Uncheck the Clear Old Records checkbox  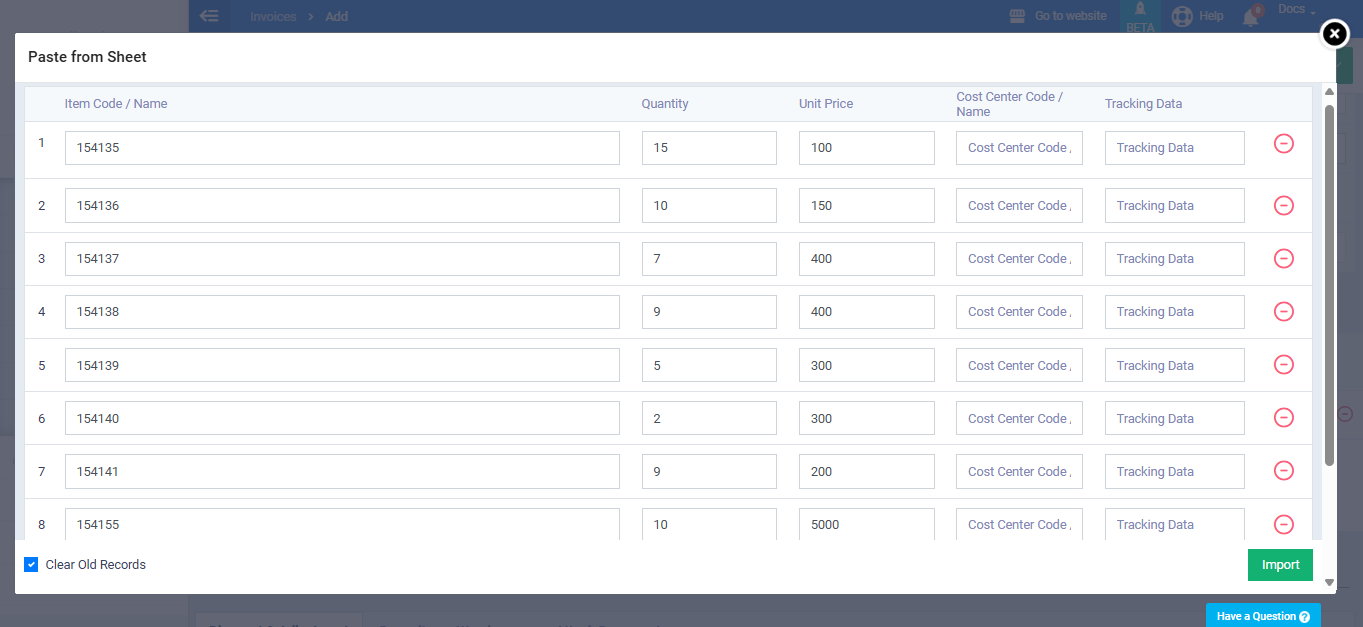pyautogui.click(x=31, y=565)
